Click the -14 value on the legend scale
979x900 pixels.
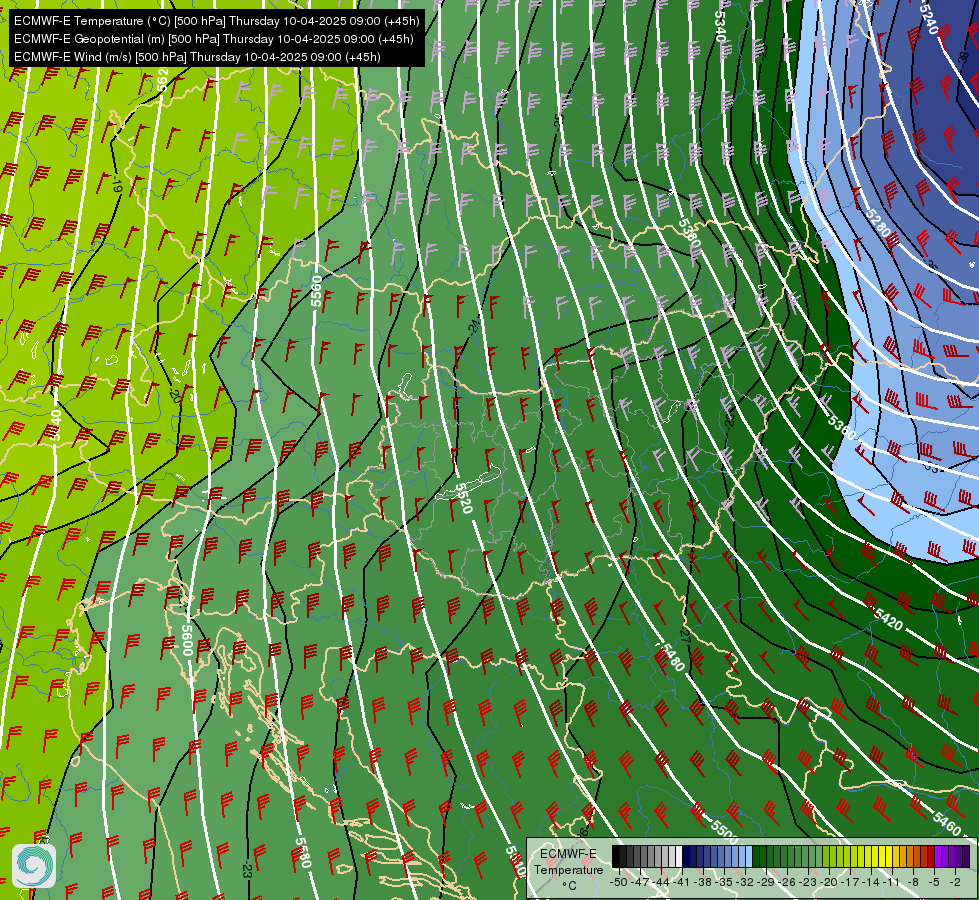[870, 882]
